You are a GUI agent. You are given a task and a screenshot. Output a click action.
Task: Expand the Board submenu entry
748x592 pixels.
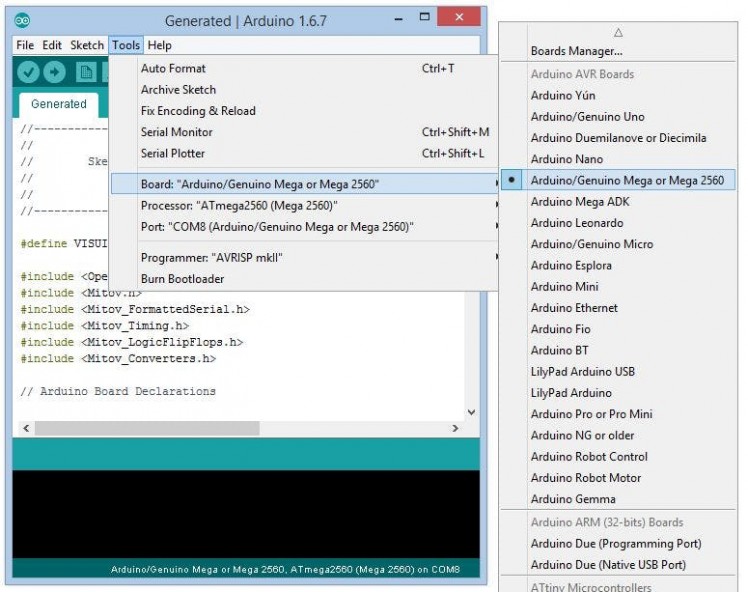(304, 184)
